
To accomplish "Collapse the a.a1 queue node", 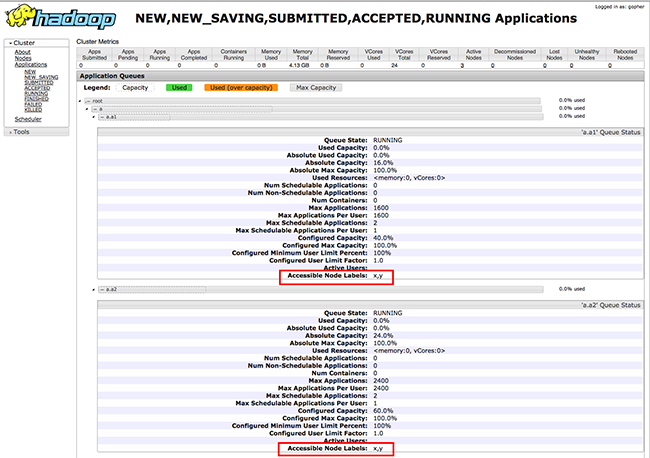I will coord(100,118).
